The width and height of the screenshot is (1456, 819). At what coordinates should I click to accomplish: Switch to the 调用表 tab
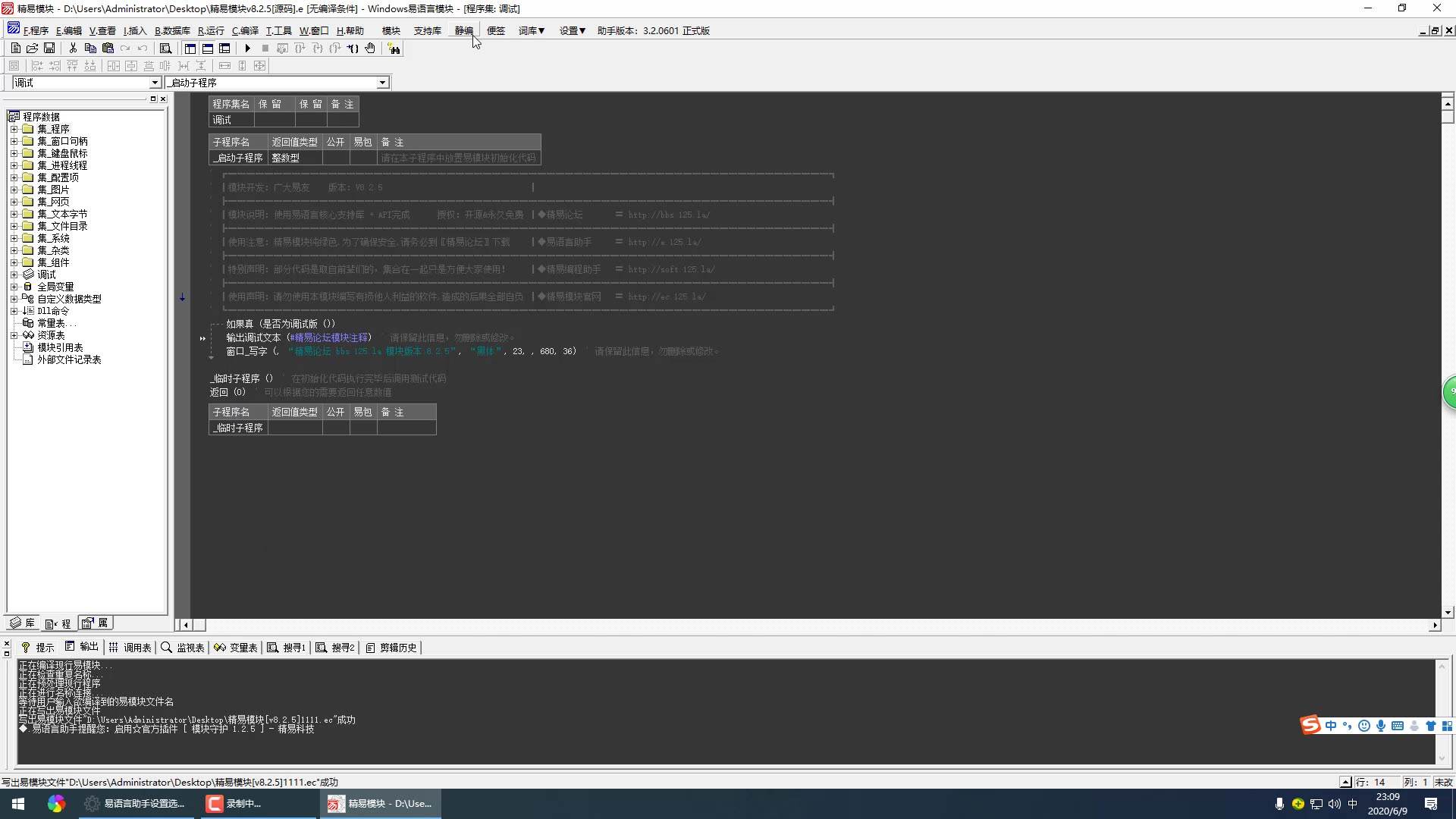pos(130,647)
